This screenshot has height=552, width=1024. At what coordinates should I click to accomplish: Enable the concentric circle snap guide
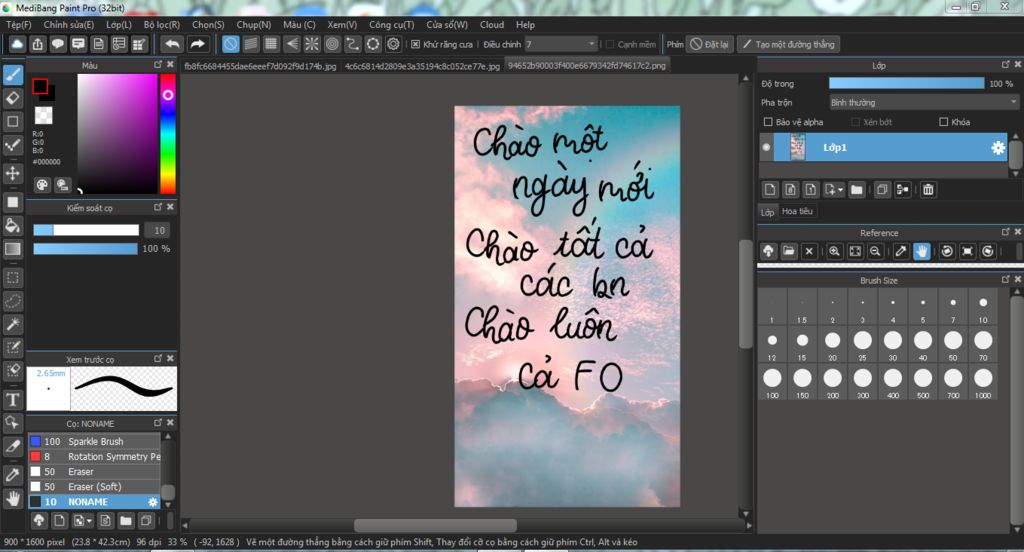[x=332, y=44]
